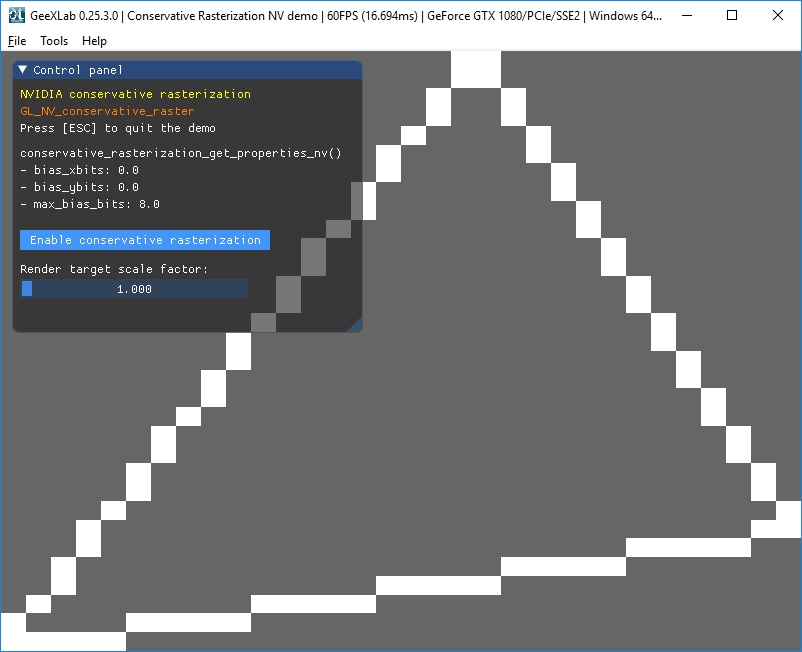Click the 'Render target scale factor:' label
802x652 pixels.
(114, 269)
